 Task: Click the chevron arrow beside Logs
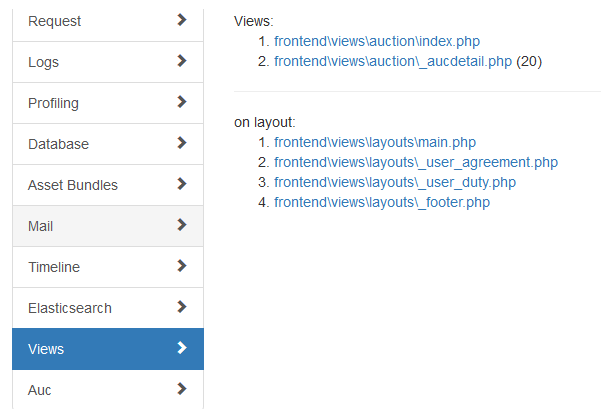181,61
